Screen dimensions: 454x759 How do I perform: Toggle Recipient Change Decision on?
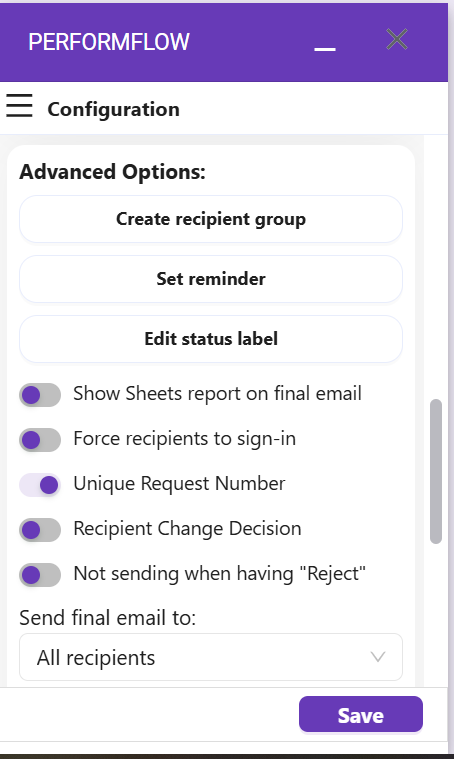pyautogui.click(x=40, y=530)
